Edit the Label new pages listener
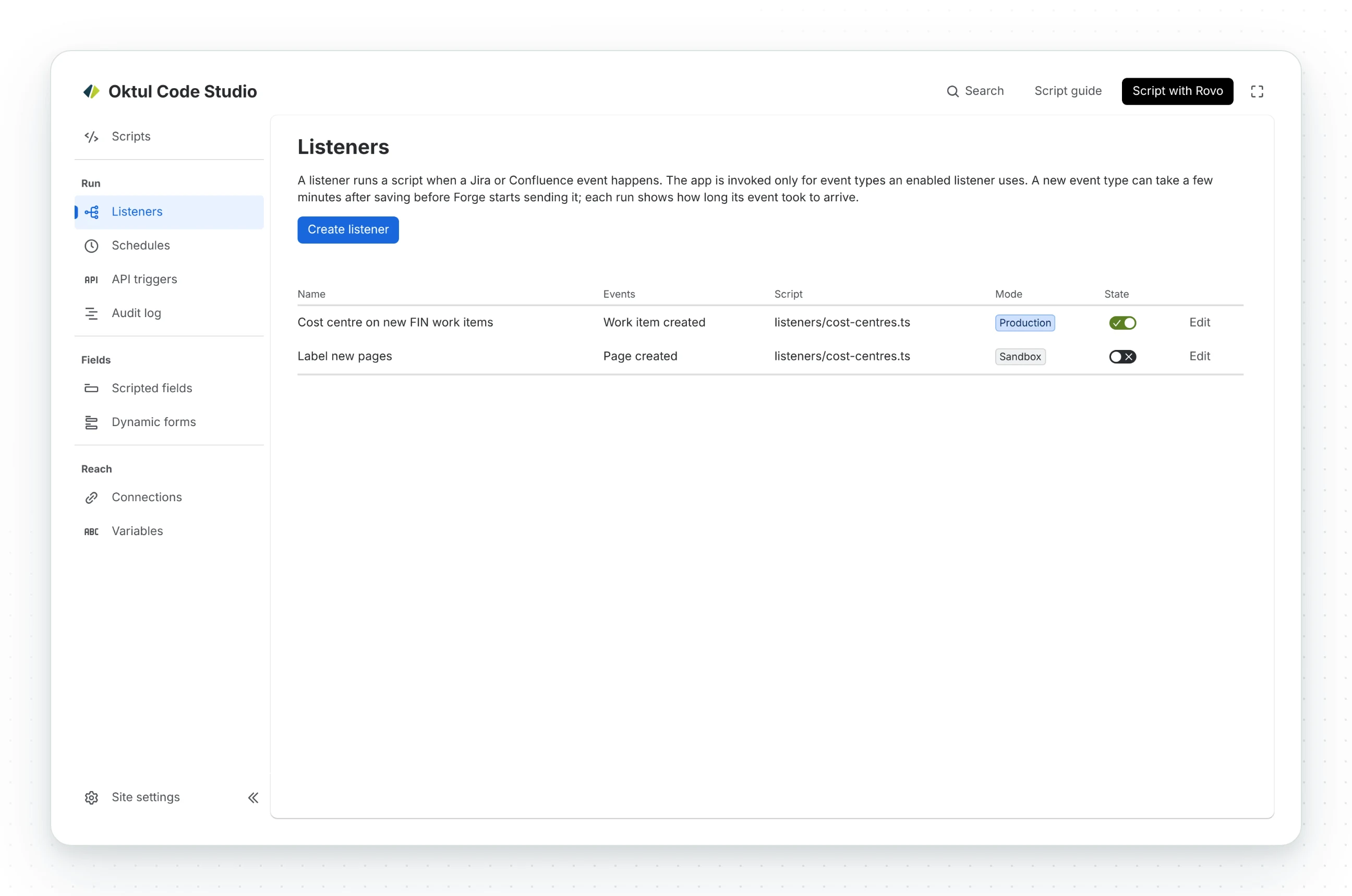 click(1199, 356)
